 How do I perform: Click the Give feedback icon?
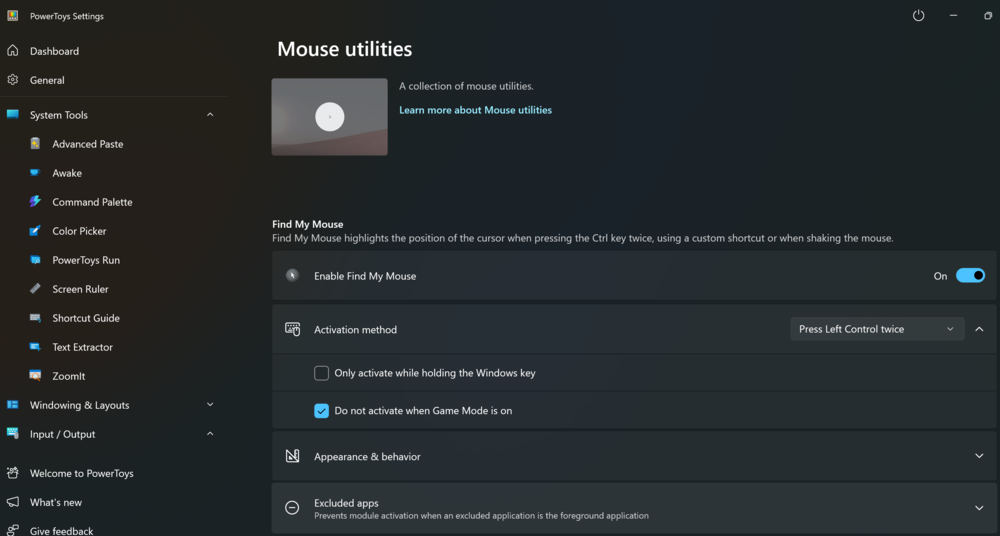pos(12,531)
